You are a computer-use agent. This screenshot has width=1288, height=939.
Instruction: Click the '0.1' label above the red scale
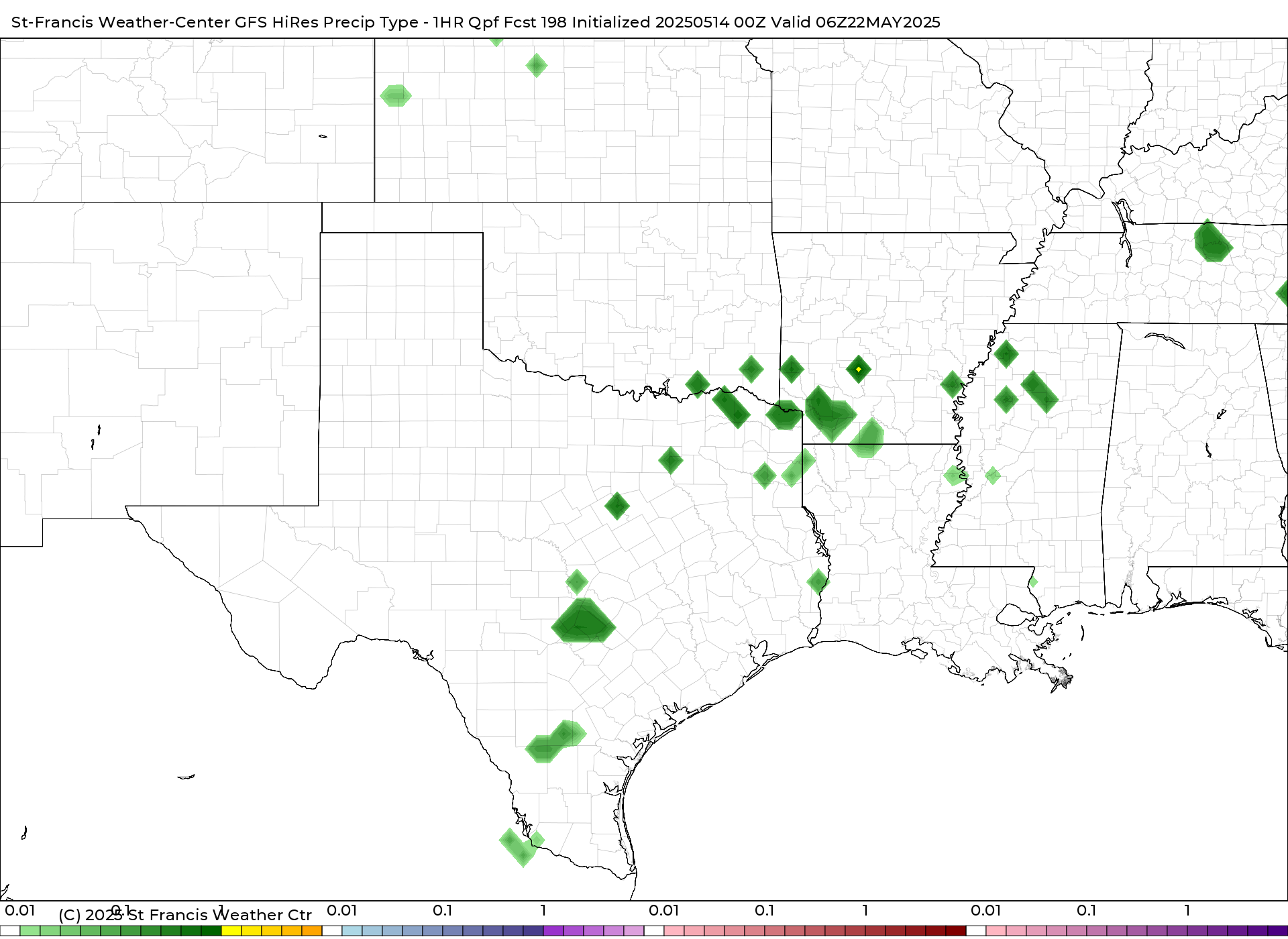coord(765,910)
